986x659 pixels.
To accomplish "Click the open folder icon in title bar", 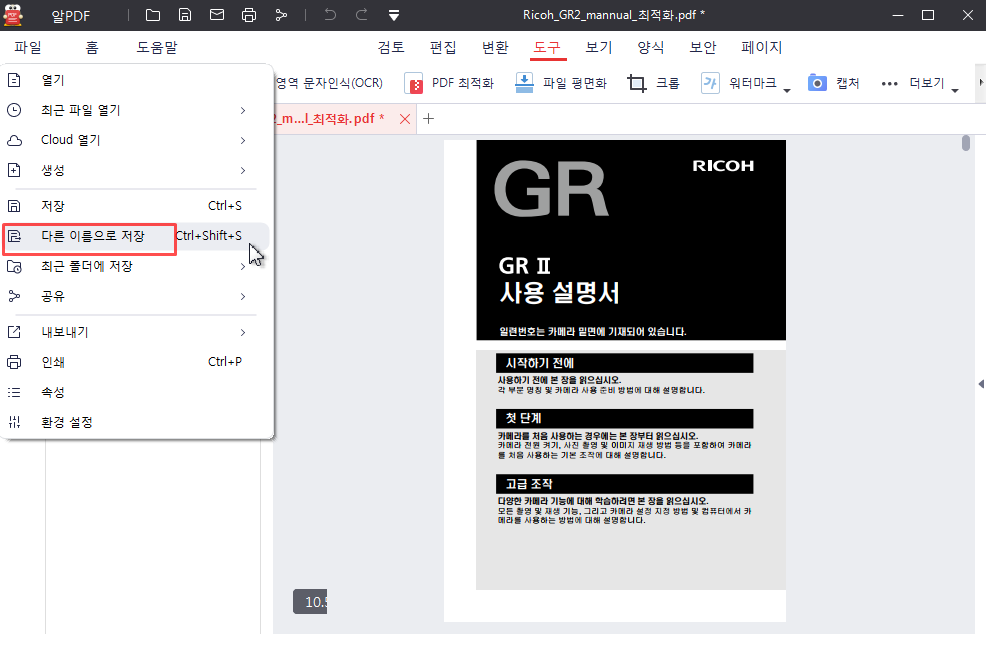I will 153,15.
